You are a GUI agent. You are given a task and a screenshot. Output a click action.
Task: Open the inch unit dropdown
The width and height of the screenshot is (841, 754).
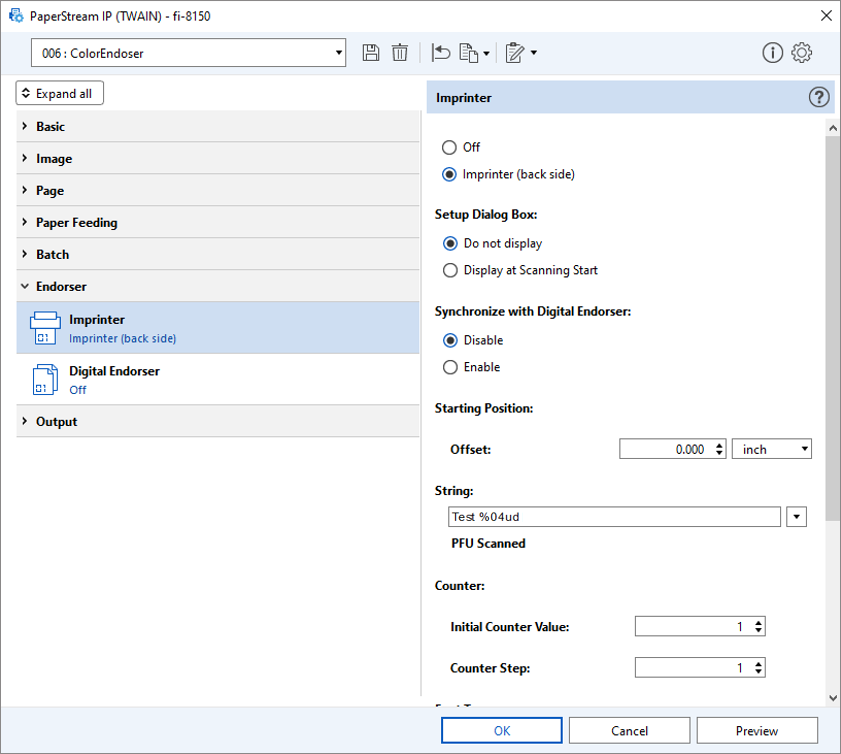[x=772, y=449]
